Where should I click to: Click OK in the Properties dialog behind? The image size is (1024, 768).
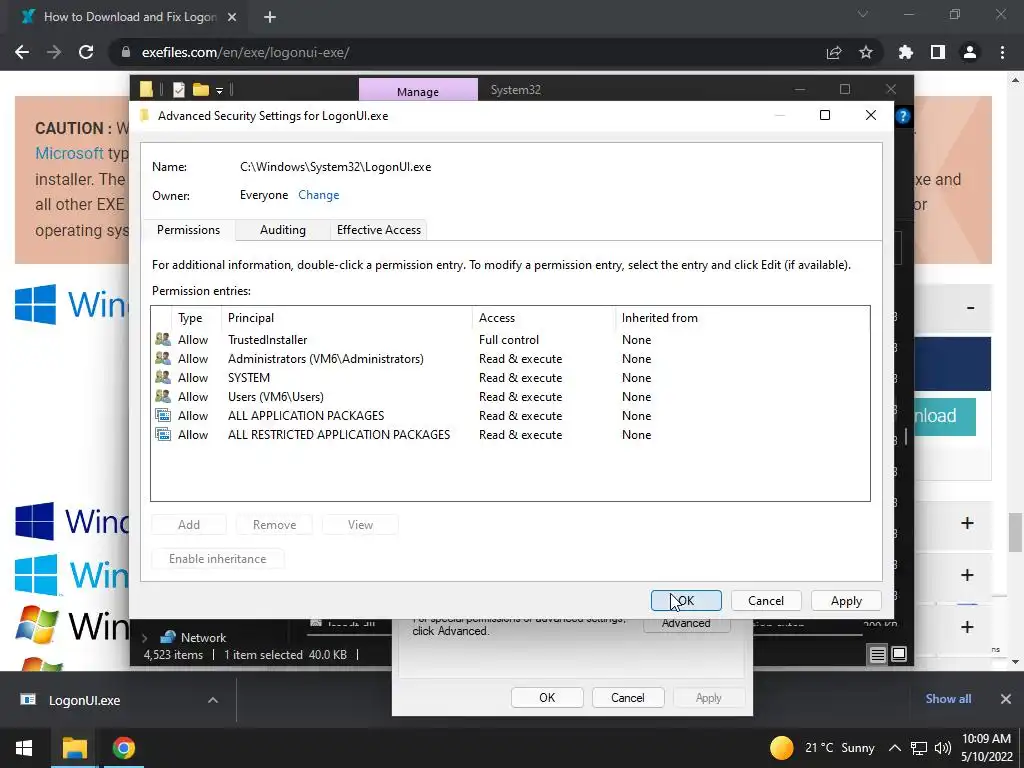[x=547, y=697]
